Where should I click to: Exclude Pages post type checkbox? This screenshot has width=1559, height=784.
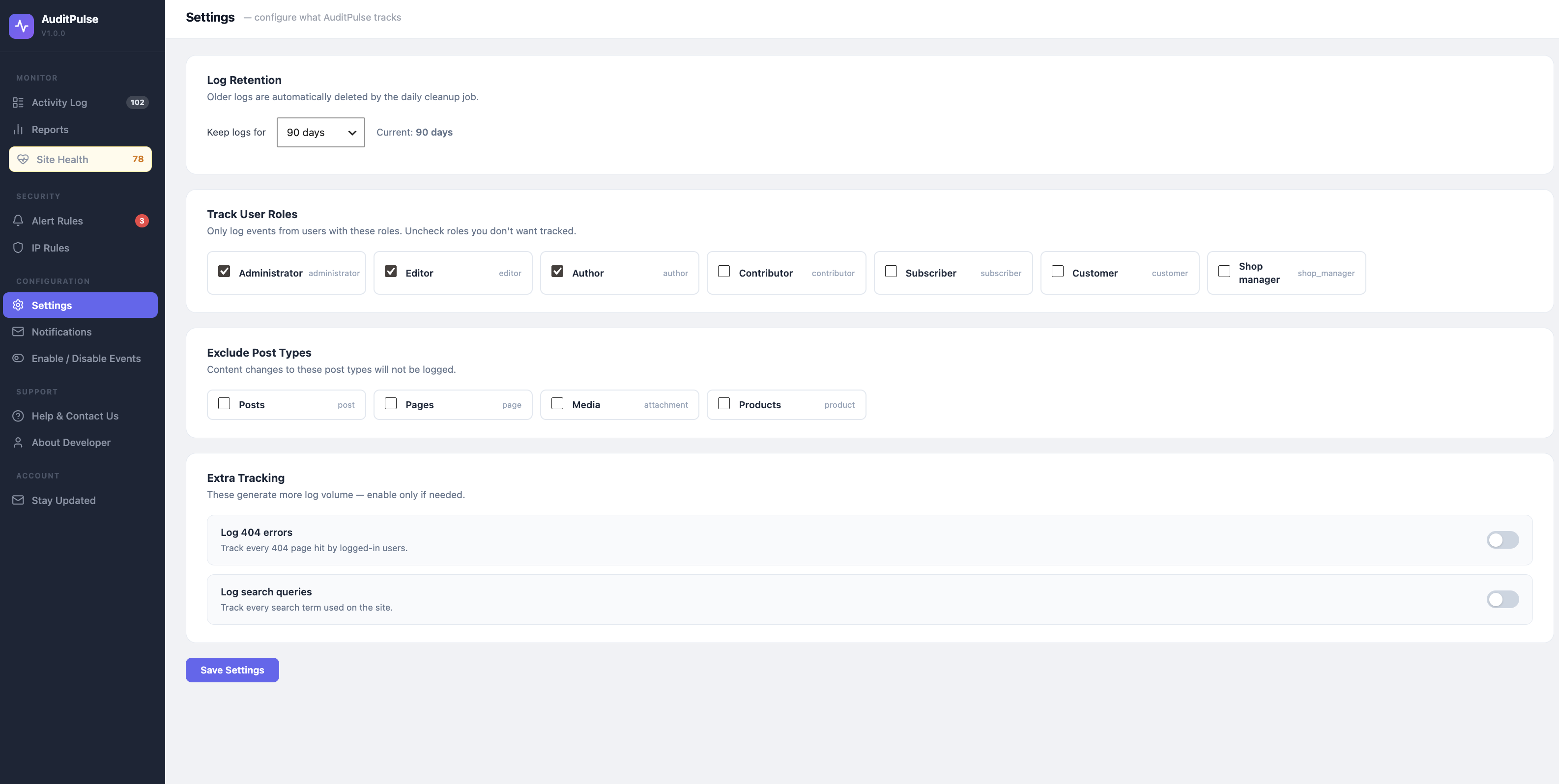391,403
